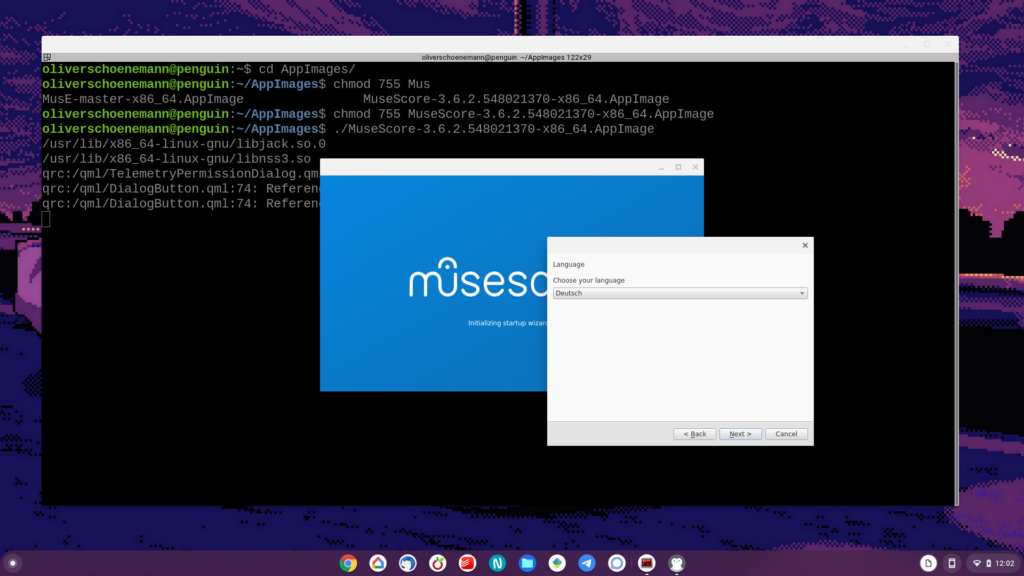
Task: Close the MuseScore splash window
Action: 696,167
